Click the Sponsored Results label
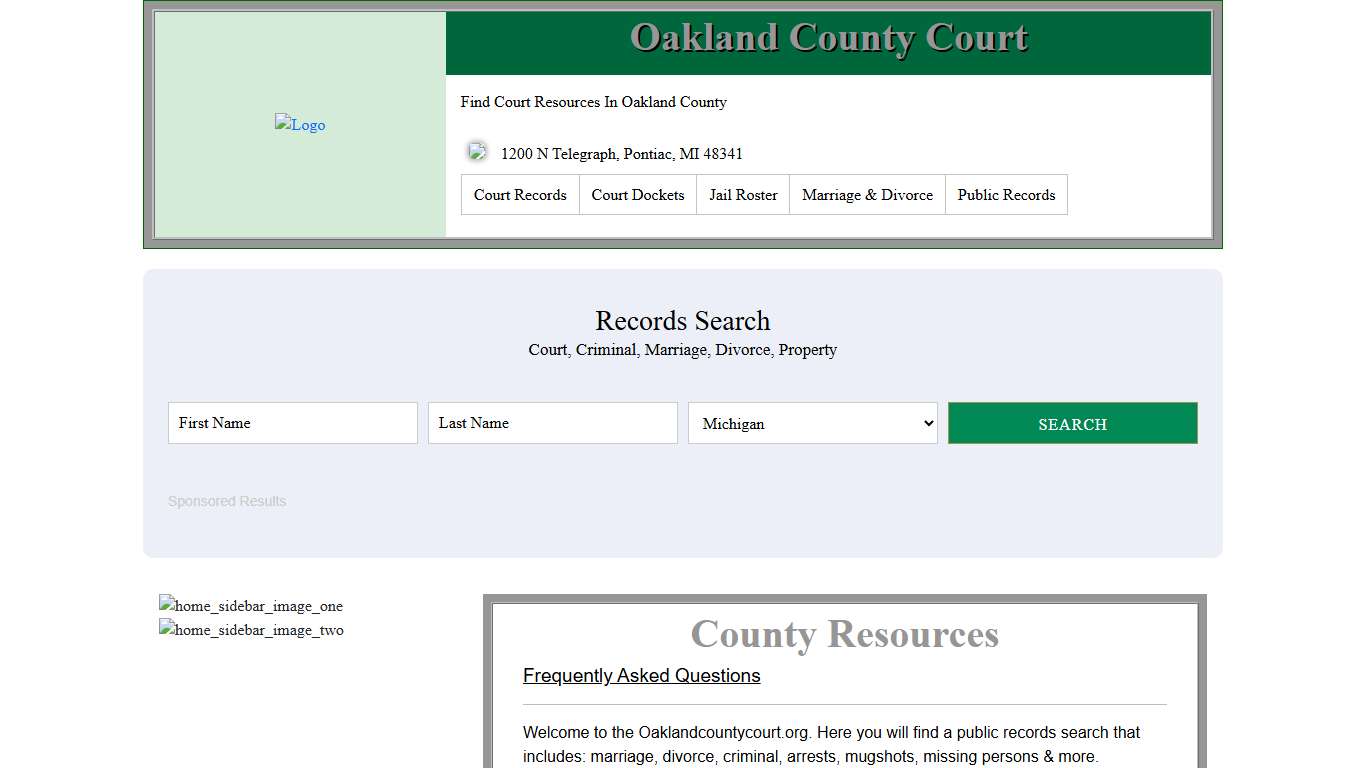 coord(227,501)
